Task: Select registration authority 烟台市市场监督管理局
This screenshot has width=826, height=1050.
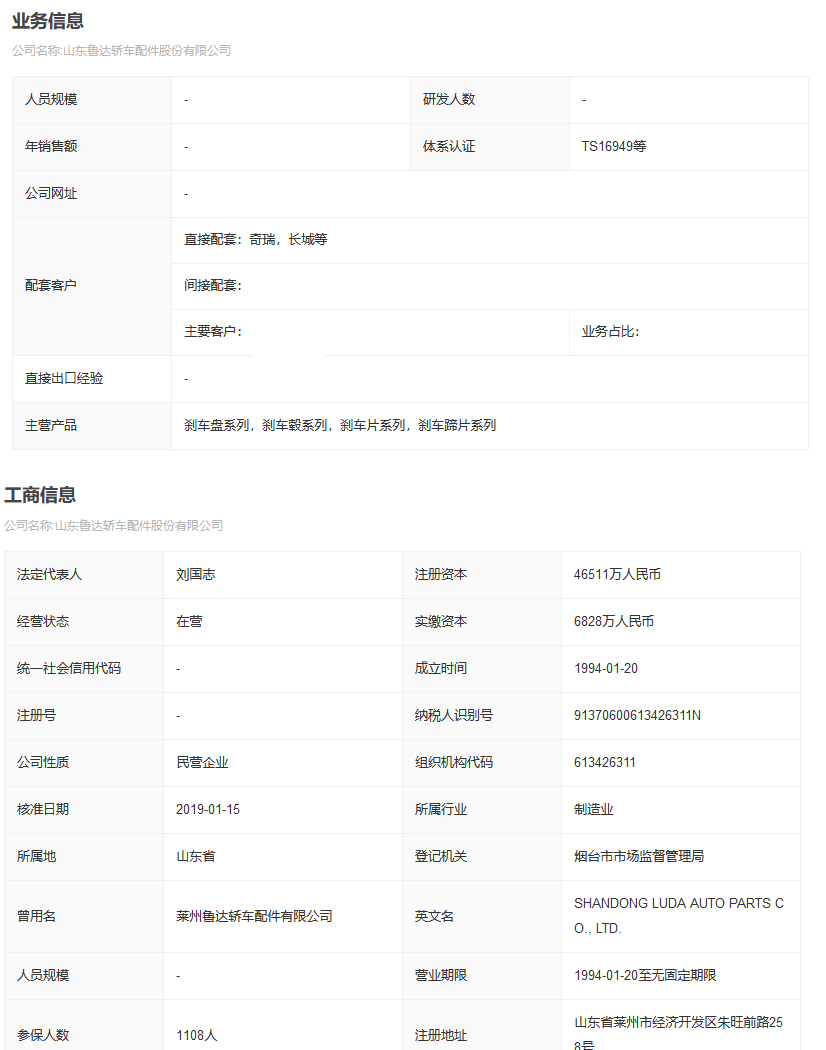Action: 638,856
